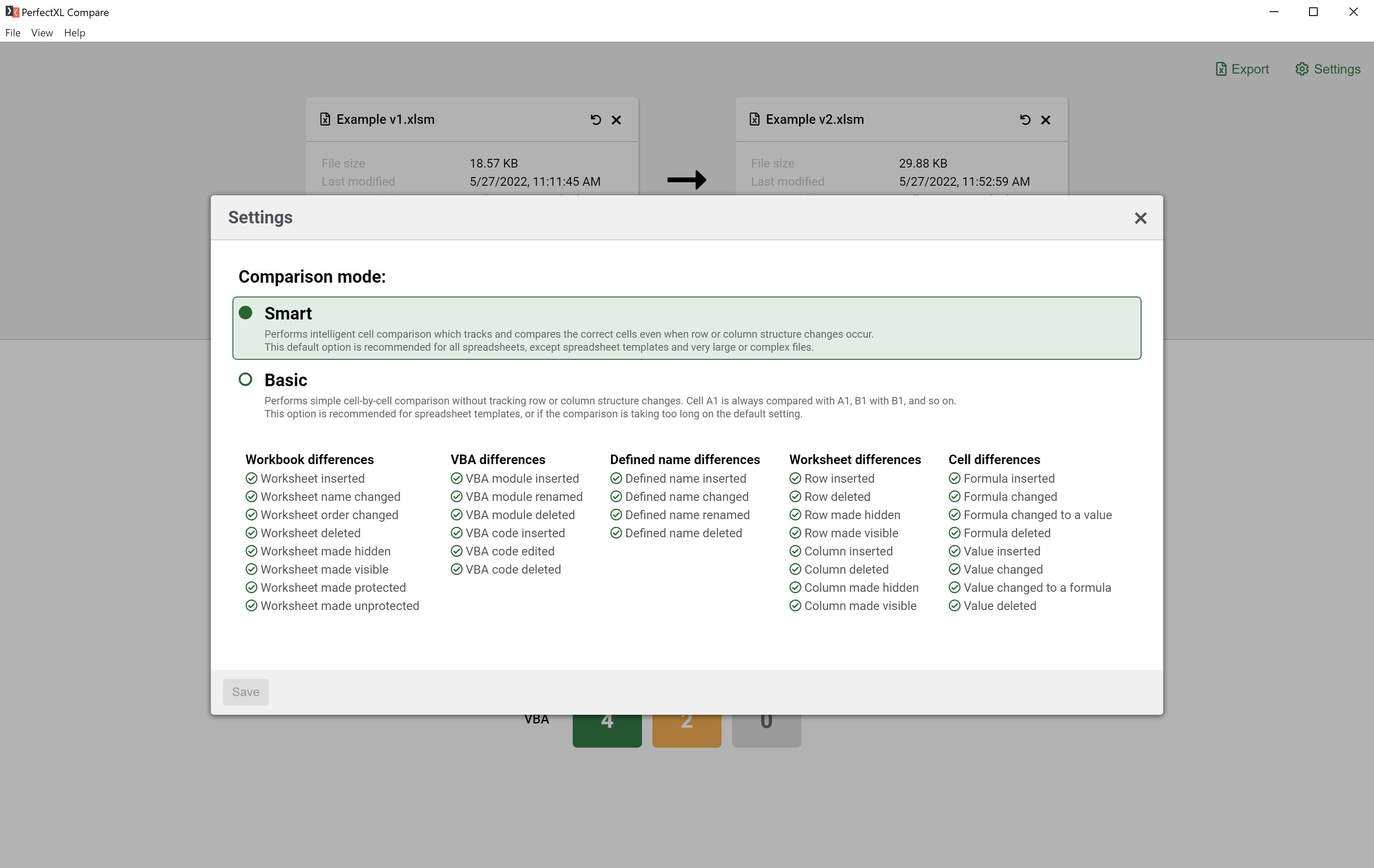Open the View menu
The height and width of the screenshot is (868, 1374).
pos(42,33)
